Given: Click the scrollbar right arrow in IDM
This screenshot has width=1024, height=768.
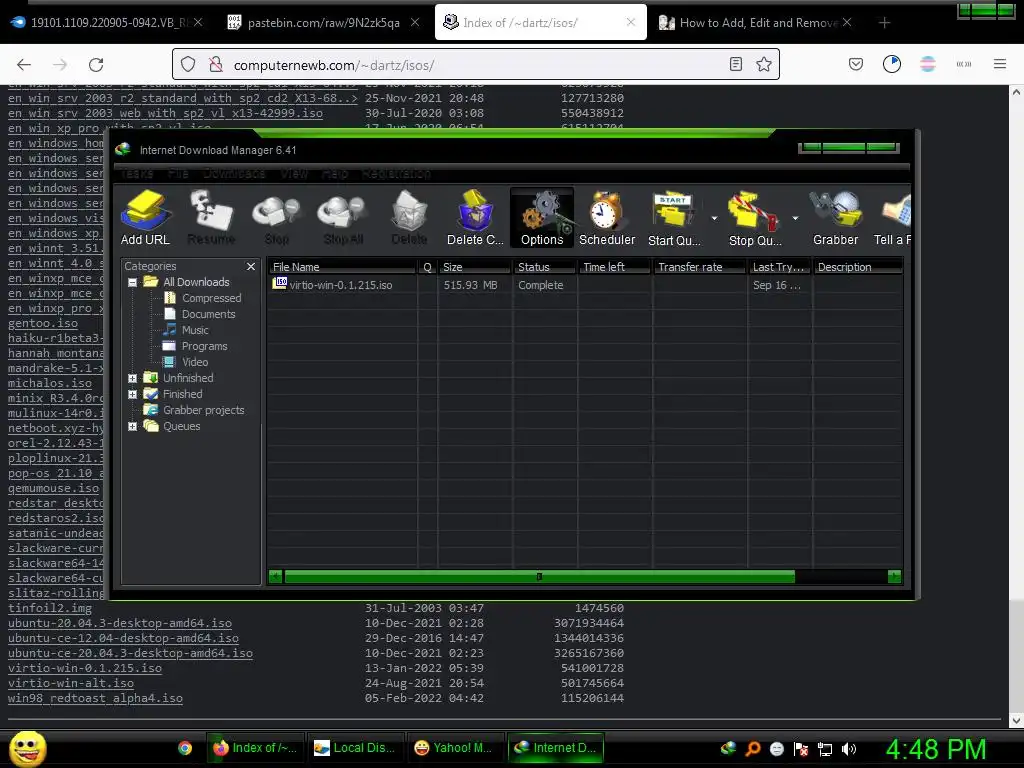Looking at the screenshot, I should click(x=894, y=576).
